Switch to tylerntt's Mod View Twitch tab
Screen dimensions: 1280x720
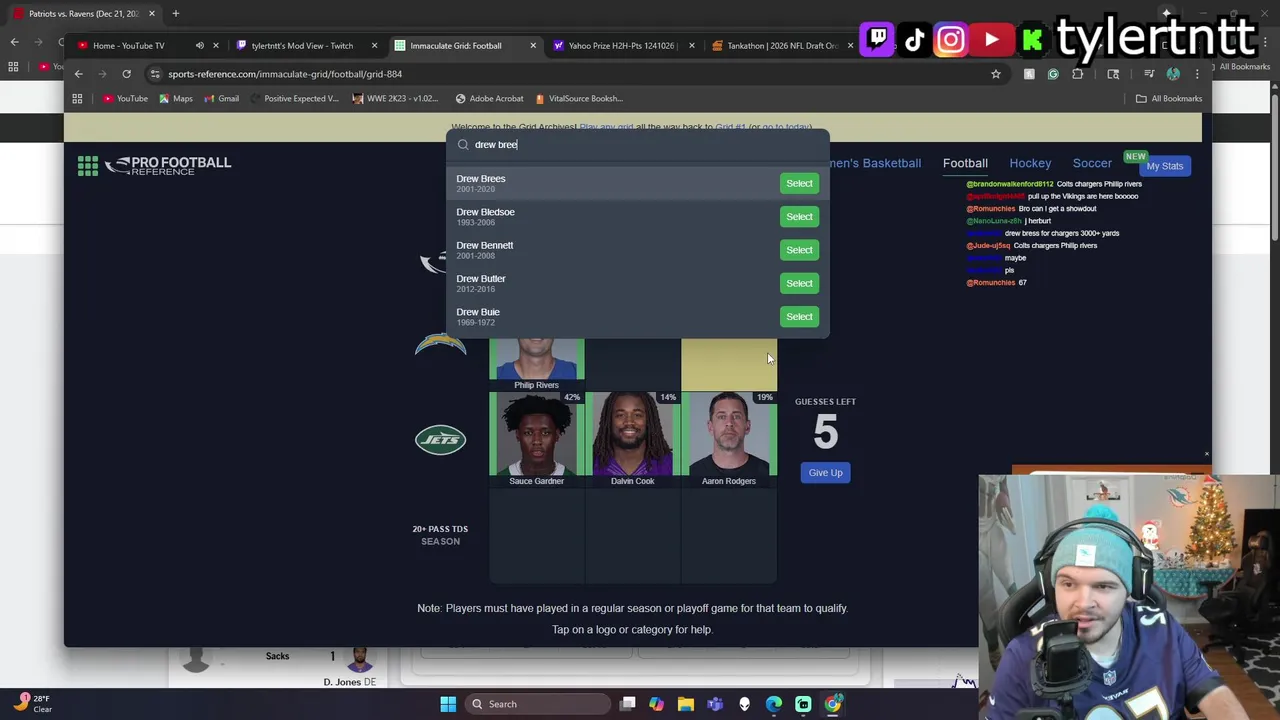point(302,45)
